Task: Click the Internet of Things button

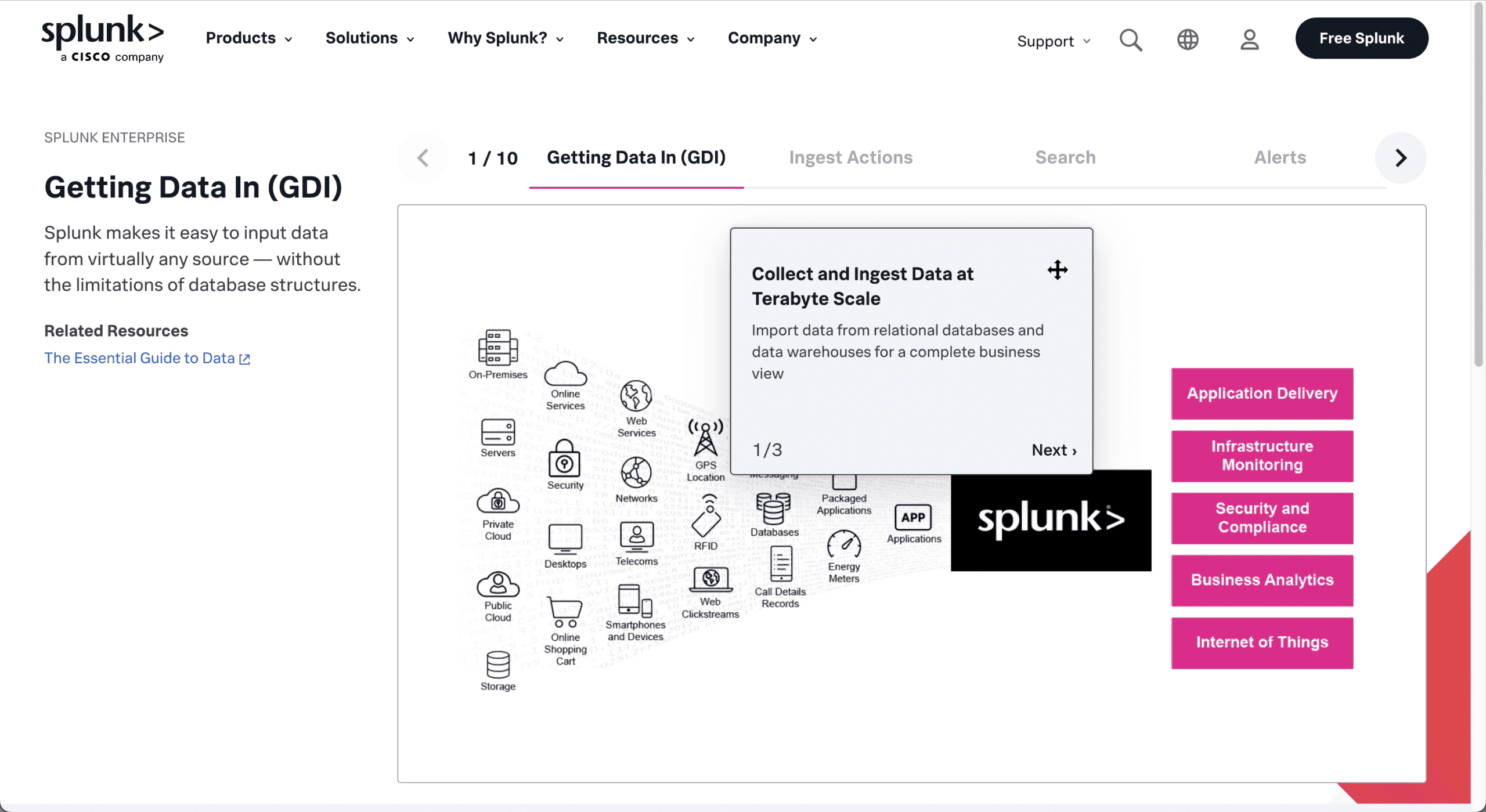Action: [x=1262, y=642]
